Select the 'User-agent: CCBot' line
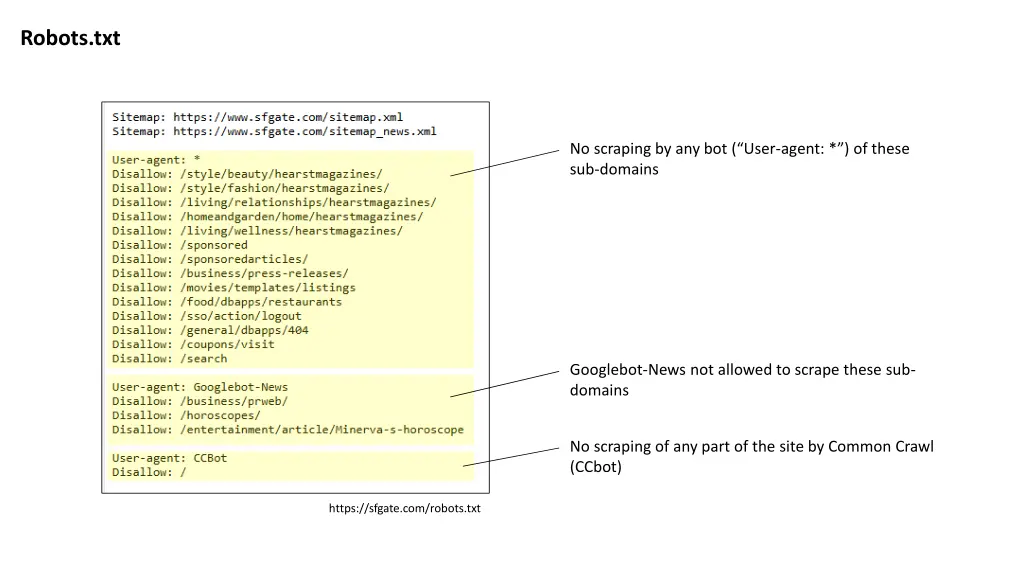 pyautogui.click(x=170, y=458)
